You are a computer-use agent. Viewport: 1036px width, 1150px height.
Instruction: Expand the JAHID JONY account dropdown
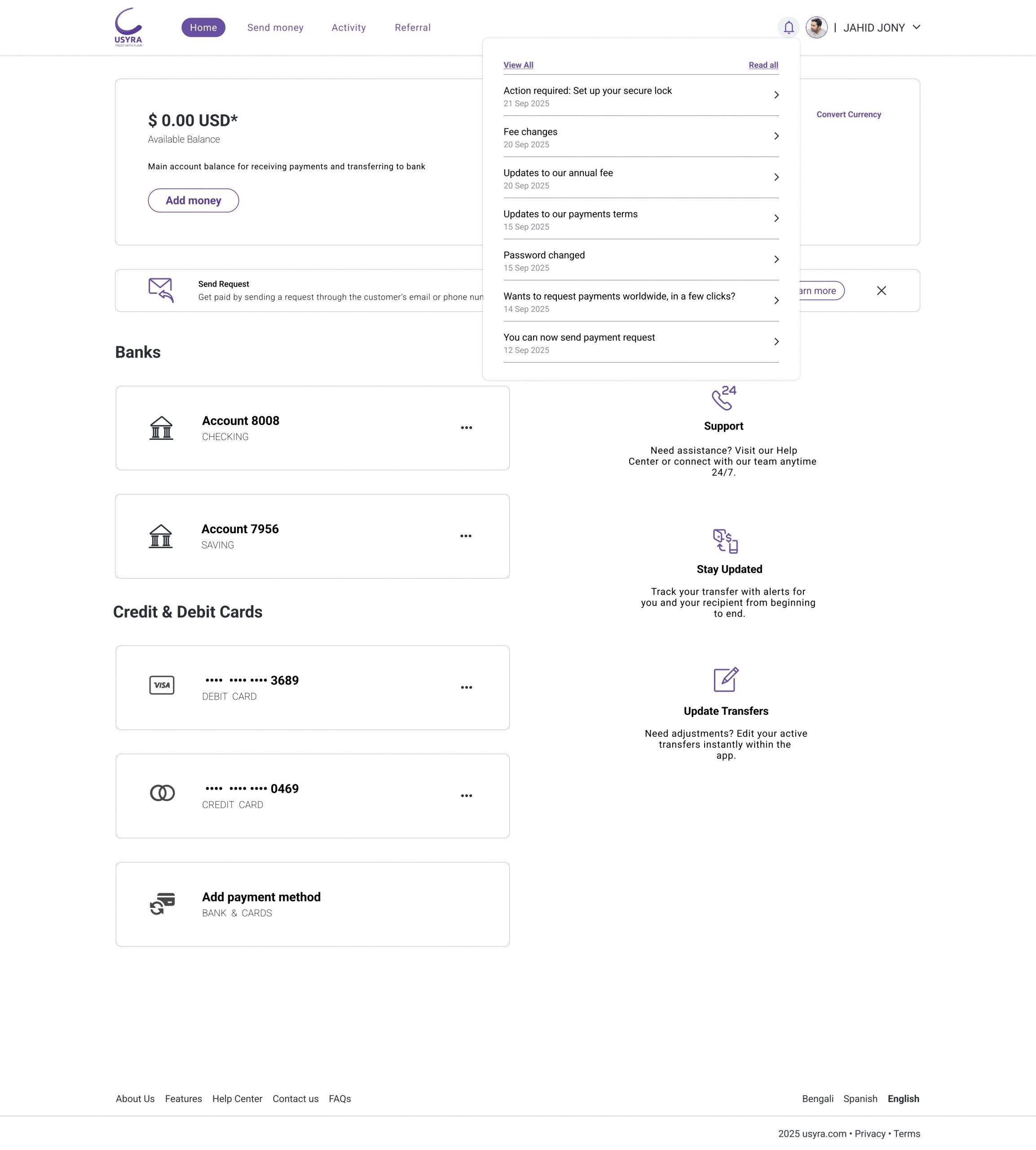pos(917,27)
